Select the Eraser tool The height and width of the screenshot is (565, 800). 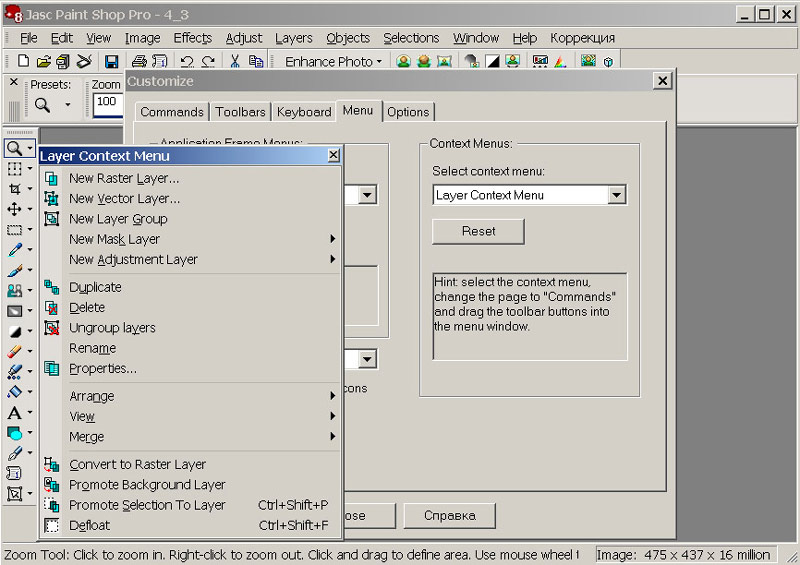coord(14,351)
